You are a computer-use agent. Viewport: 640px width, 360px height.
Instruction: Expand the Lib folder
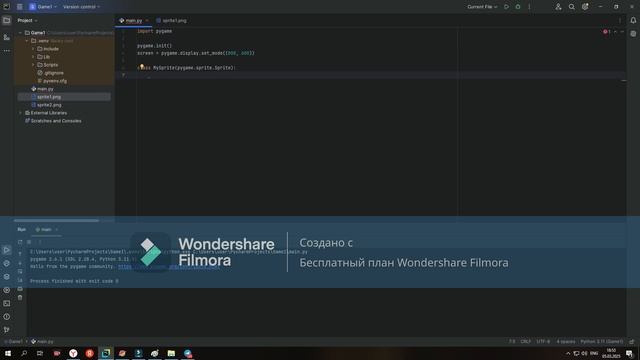click(33, 57)
